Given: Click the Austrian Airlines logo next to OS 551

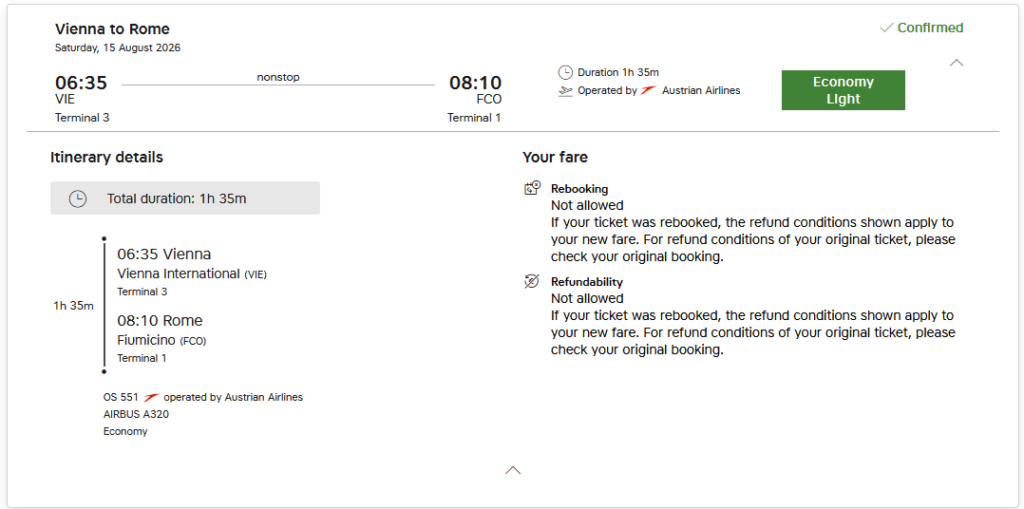Looking at the screenshot, I should (x=151, y=397).
